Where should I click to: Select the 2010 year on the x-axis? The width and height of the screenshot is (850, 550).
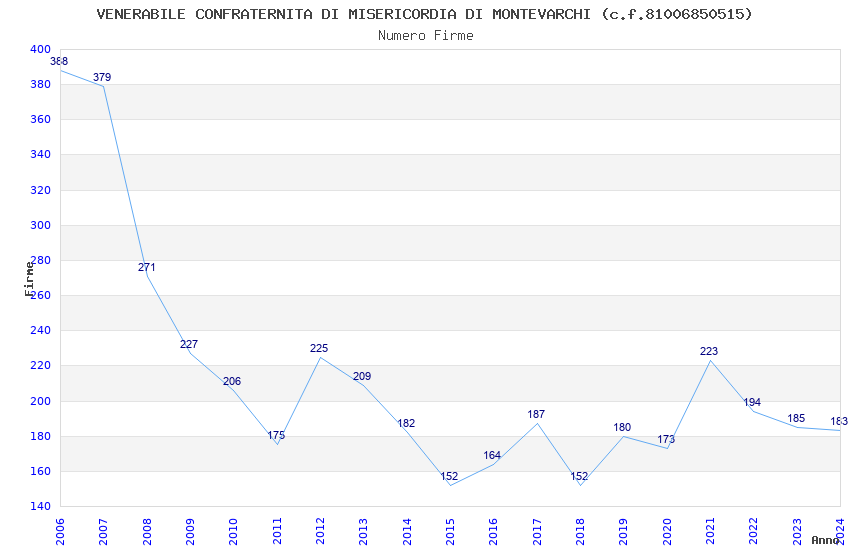coord(233,528)
